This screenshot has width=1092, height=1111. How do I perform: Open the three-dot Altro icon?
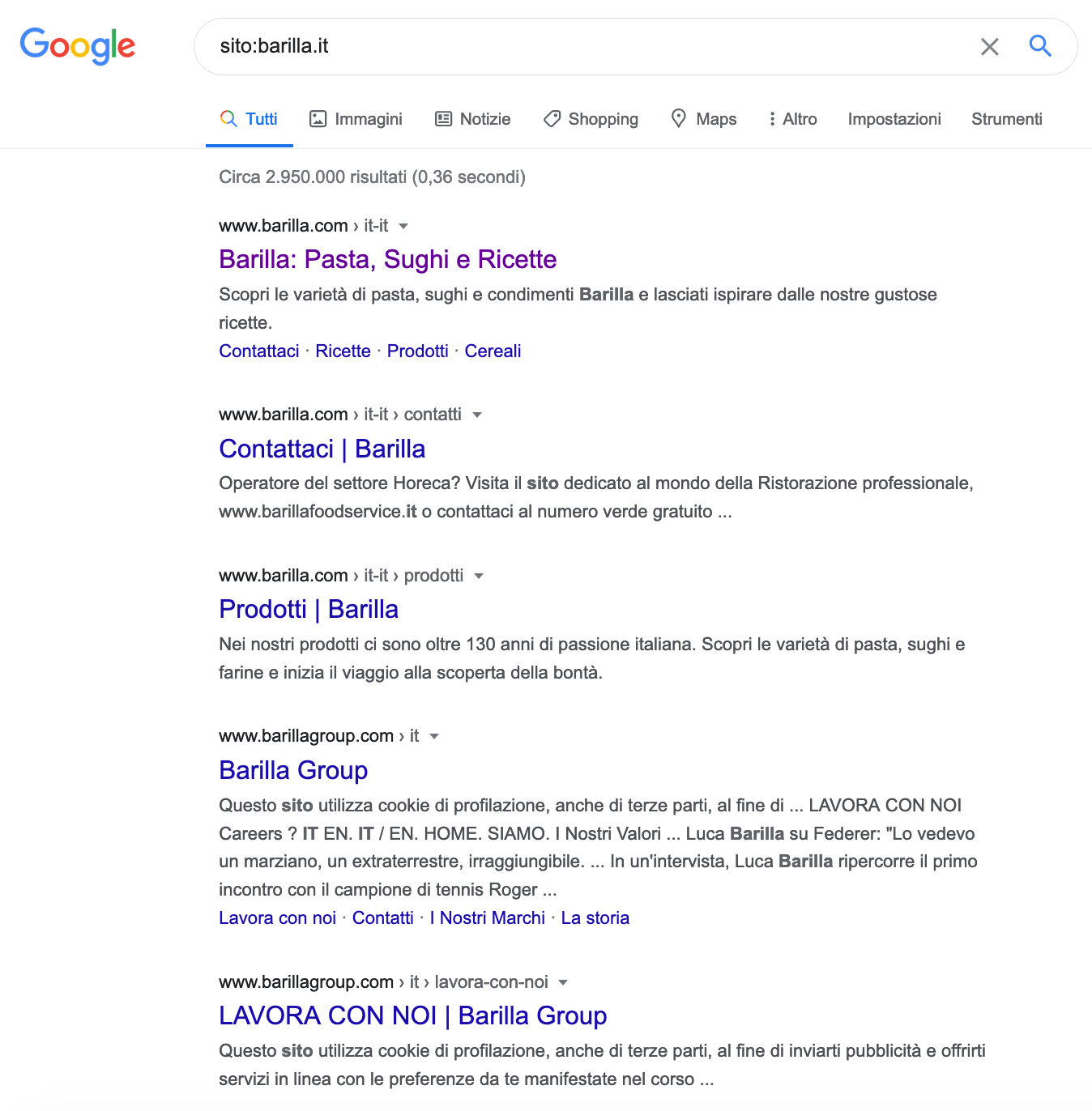point(771,118)
